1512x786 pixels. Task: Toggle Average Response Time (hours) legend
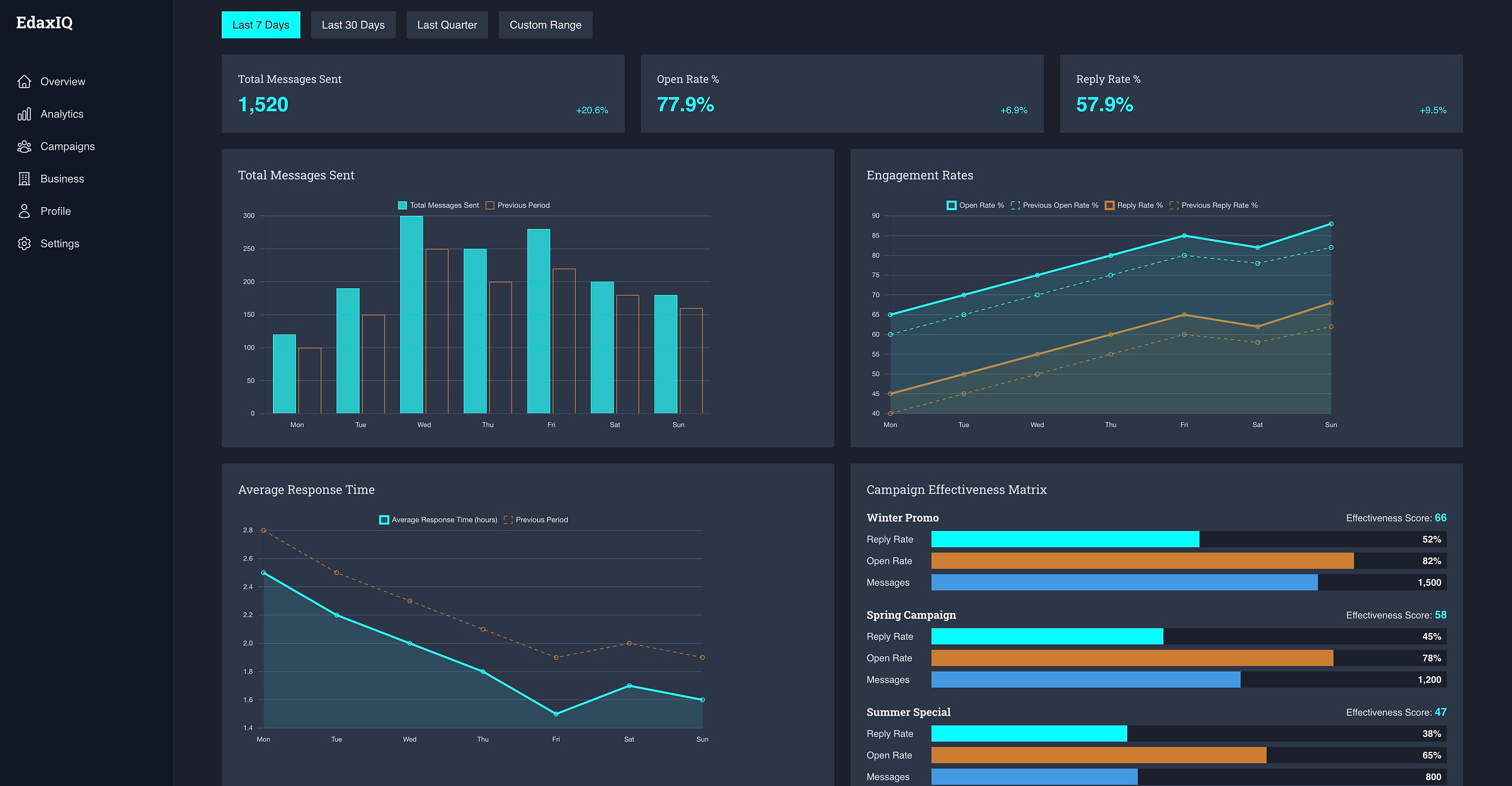pyautogui.click(x=438, y=520)
